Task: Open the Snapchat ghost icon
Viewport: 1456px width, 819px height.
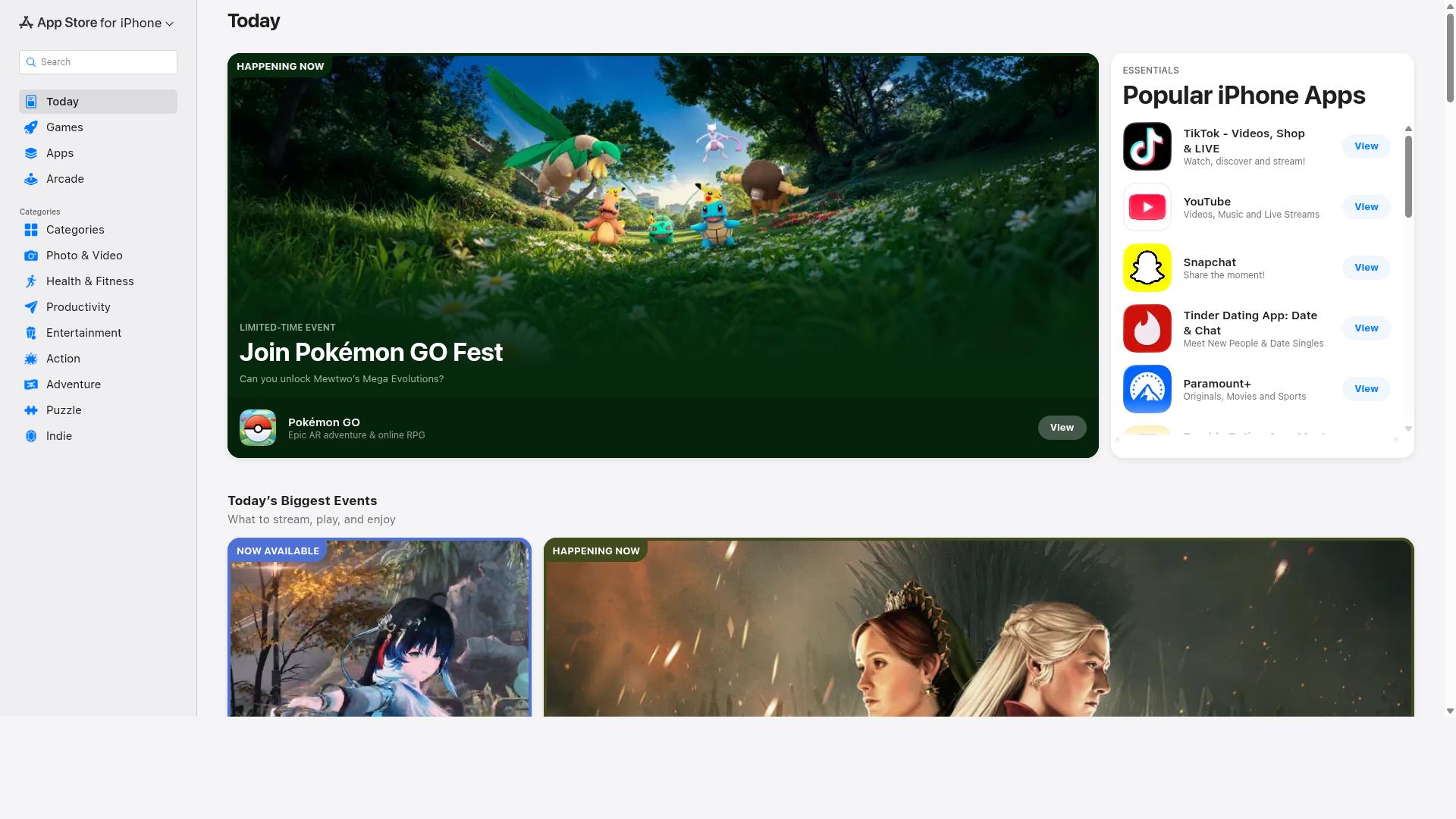Action: click(x=1147, y=268)
